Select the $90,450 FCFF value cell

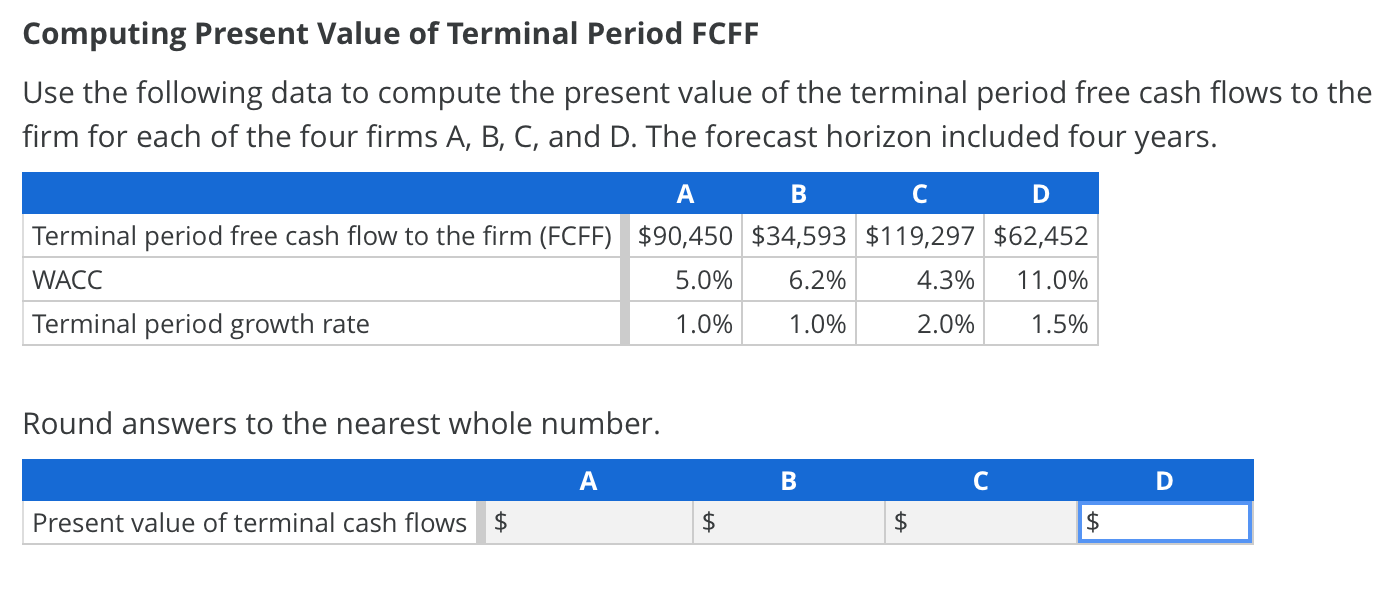[685, 236]
